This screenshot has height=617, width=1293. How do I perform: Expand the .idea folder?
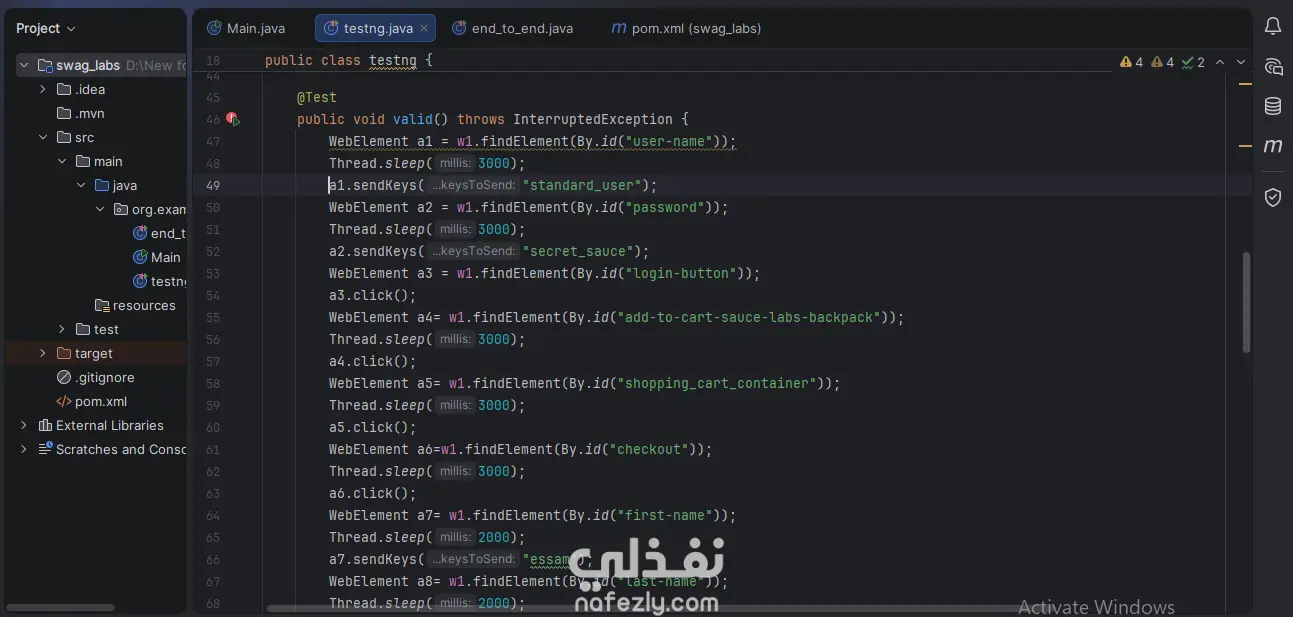coord(42,89)
